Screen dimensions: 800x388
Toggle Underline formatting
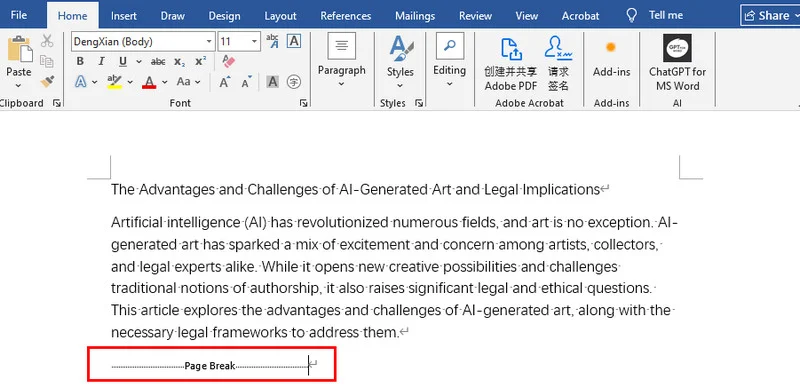[x=123, y=61]
